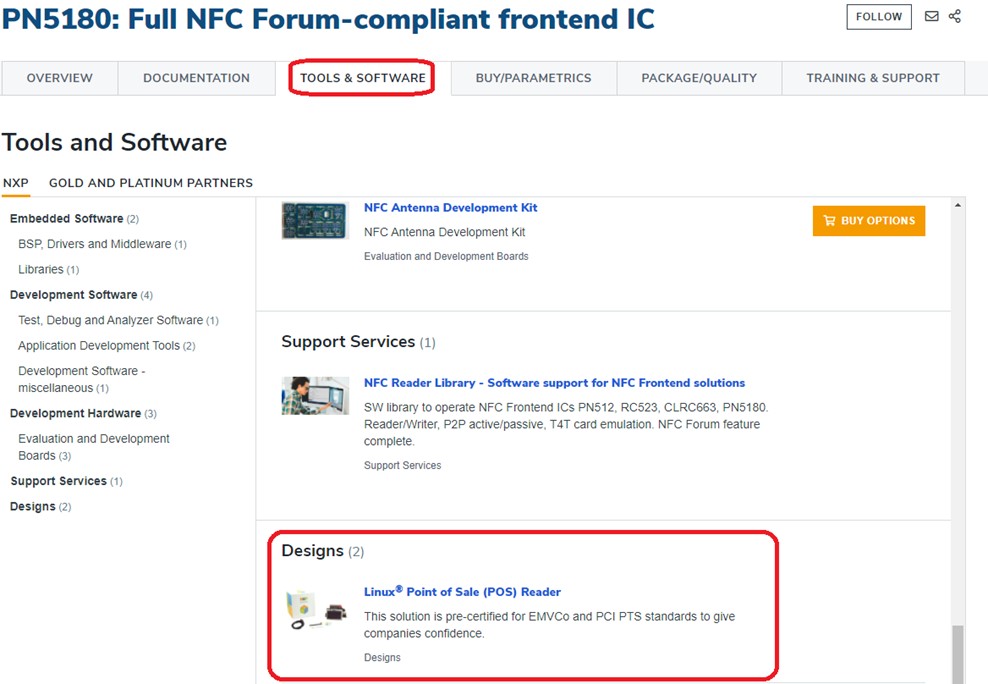Open Linux Point of Sale Reader link

pyautogui.click(x=462, y=592)
